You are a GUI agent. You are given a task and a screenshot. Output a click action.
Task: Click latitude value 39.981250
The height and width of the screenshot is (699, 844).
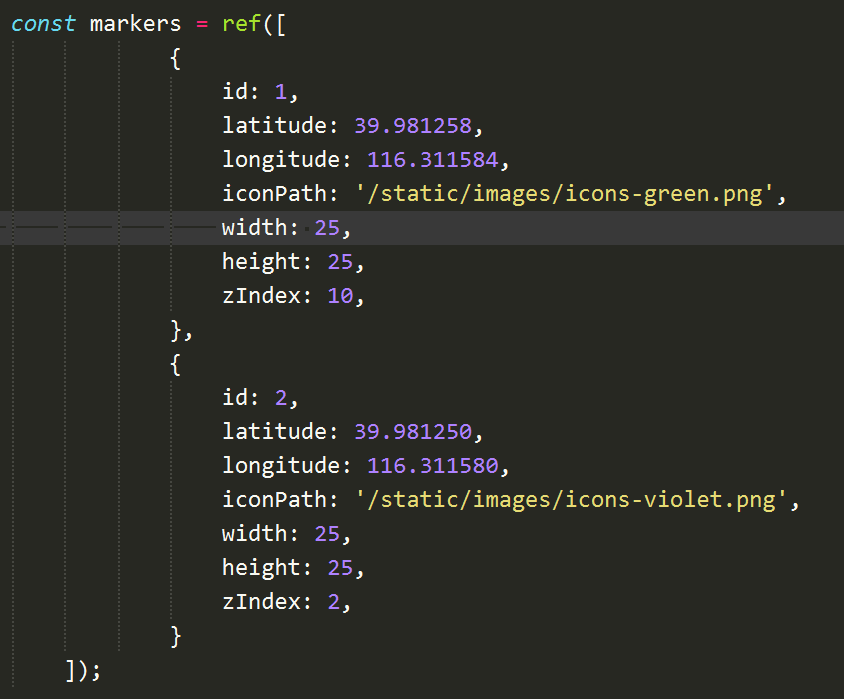click(413, 432)
